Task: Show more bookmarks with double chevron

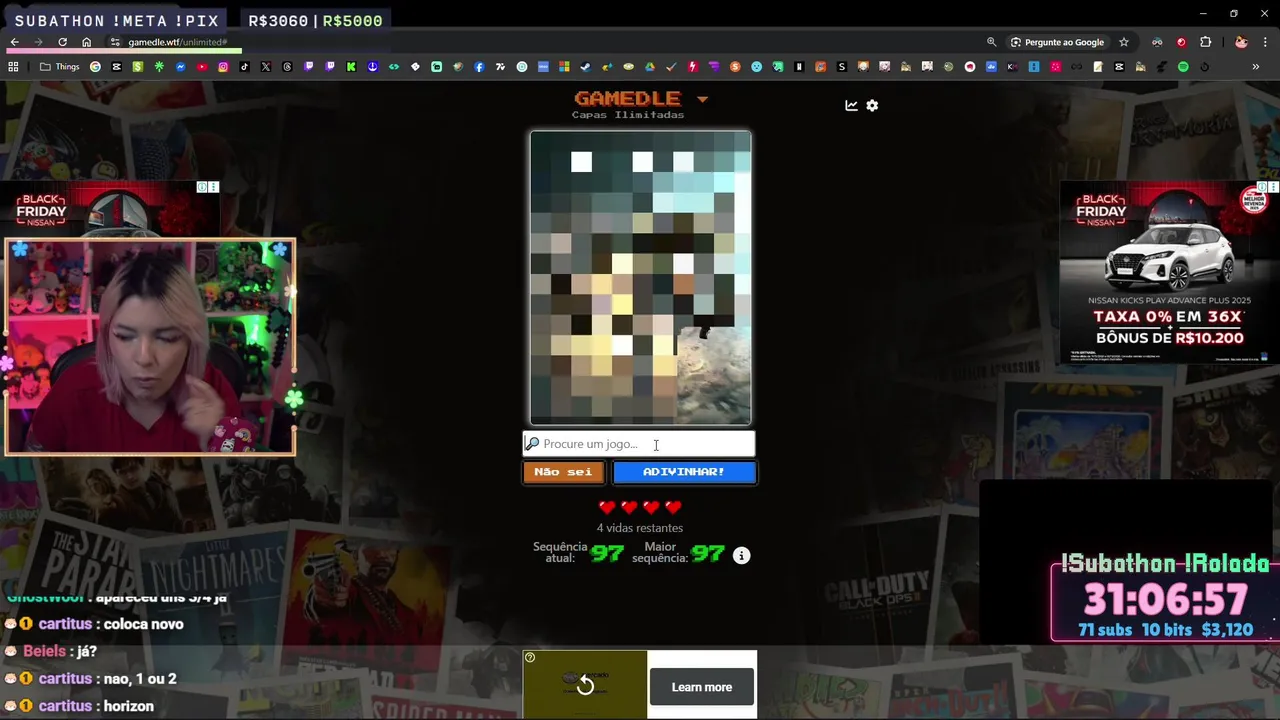Action: 1256,67
